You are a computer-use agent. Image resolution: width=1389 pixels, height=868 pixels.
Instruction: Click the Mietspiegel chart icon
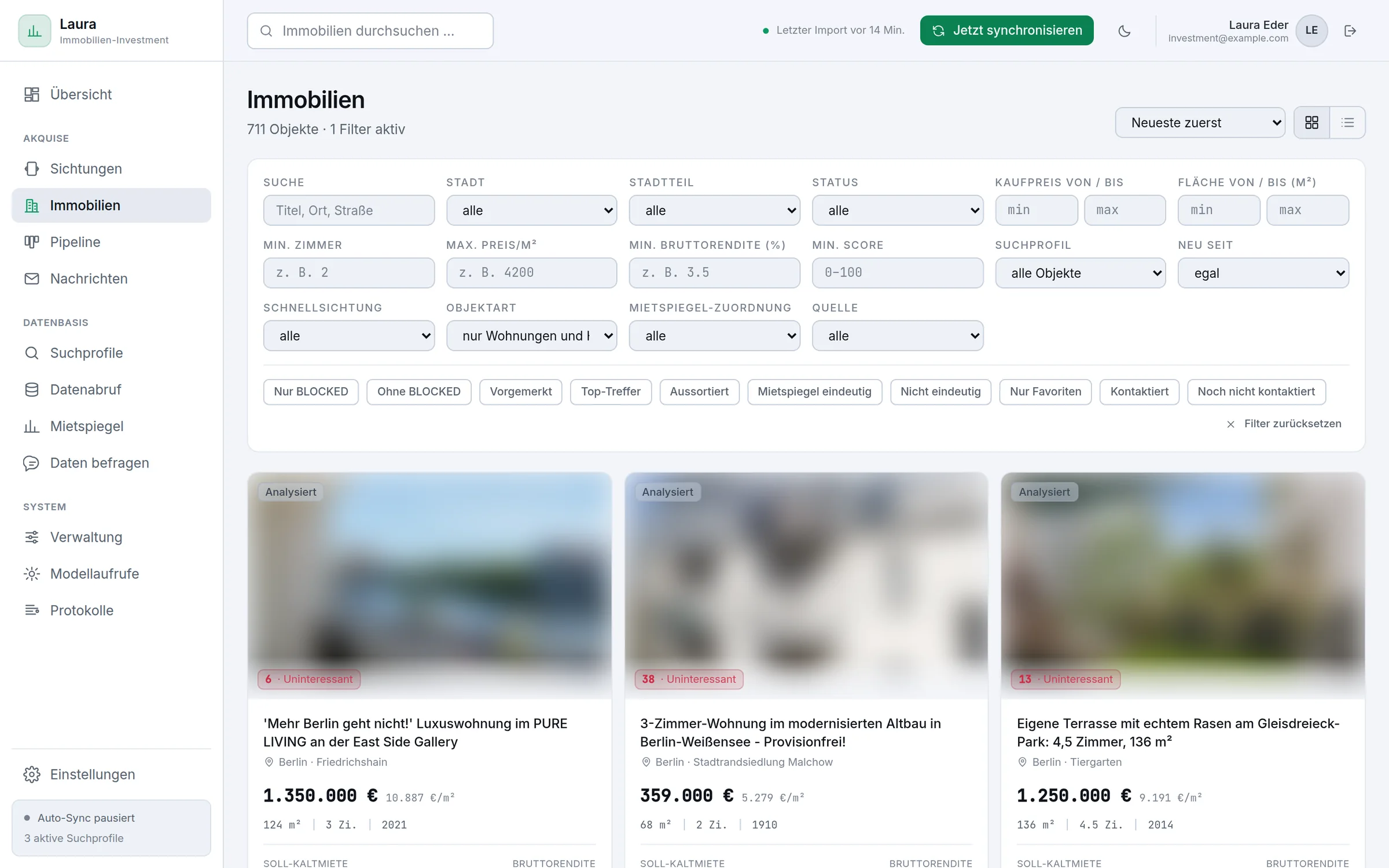(32, 426)
